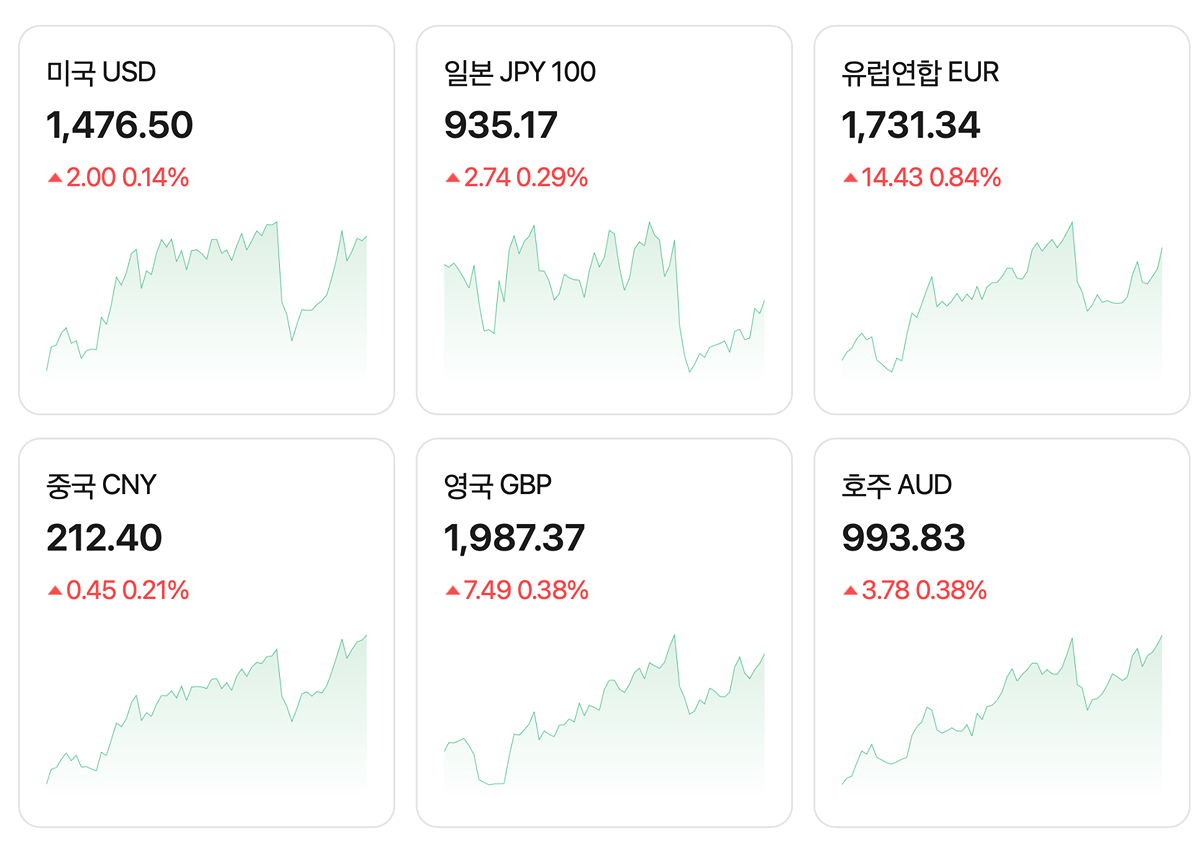The image size is (1200, 843).
Task: Click the red up triangle on AUD card
Action: pos(850,591)
